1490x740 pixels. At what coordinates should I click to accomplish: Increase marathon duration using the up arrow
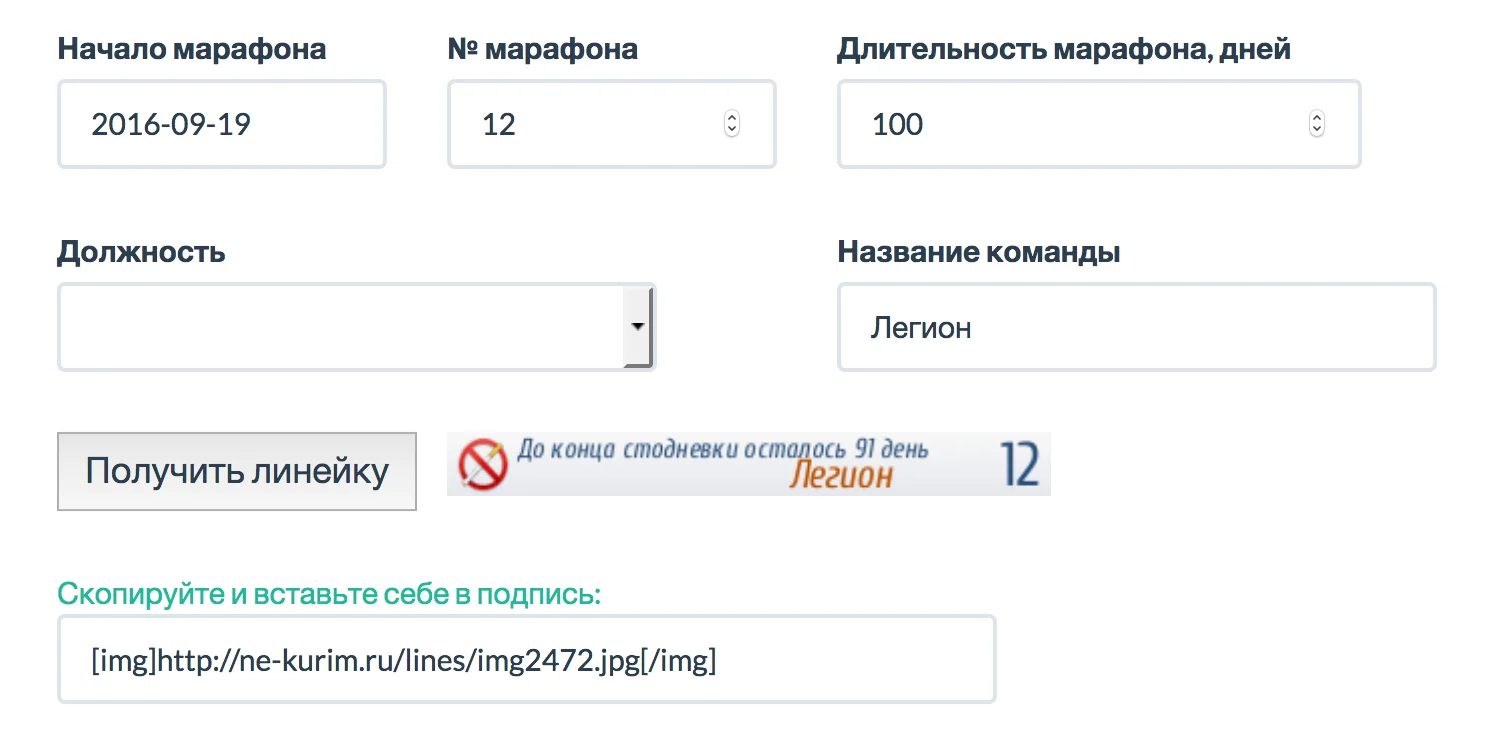tap(1316, 118)
